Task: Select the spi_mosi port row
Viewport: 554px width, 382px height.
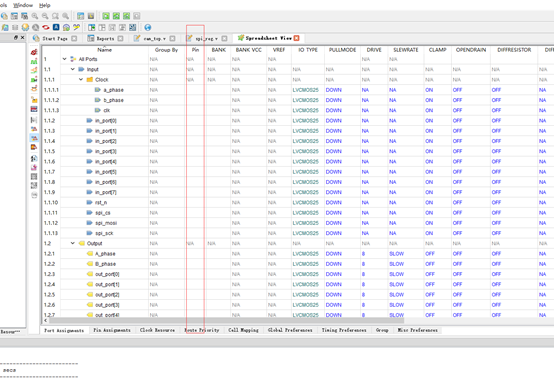Action: pyautogui.click(x=297, y=223)
